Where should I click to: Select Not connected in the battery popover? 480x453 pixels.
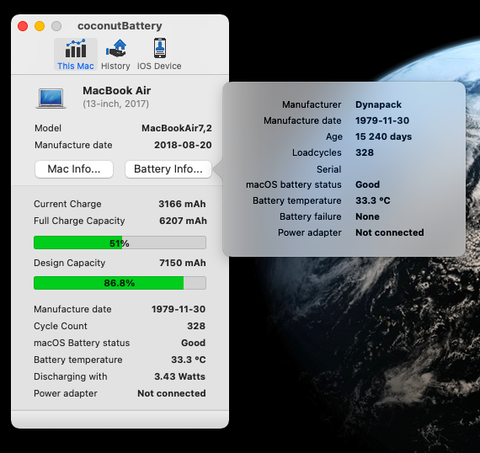pos(390,233)
